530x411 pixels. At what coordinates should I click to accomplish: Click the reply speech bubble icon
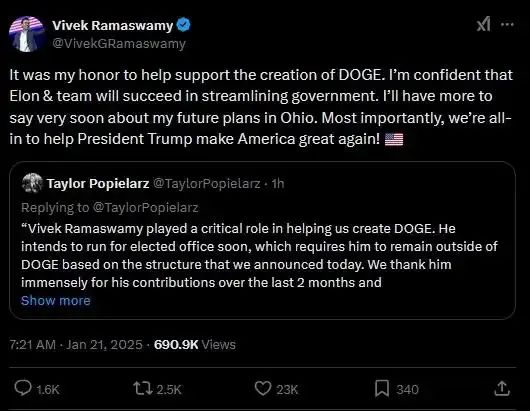point(23,388)
